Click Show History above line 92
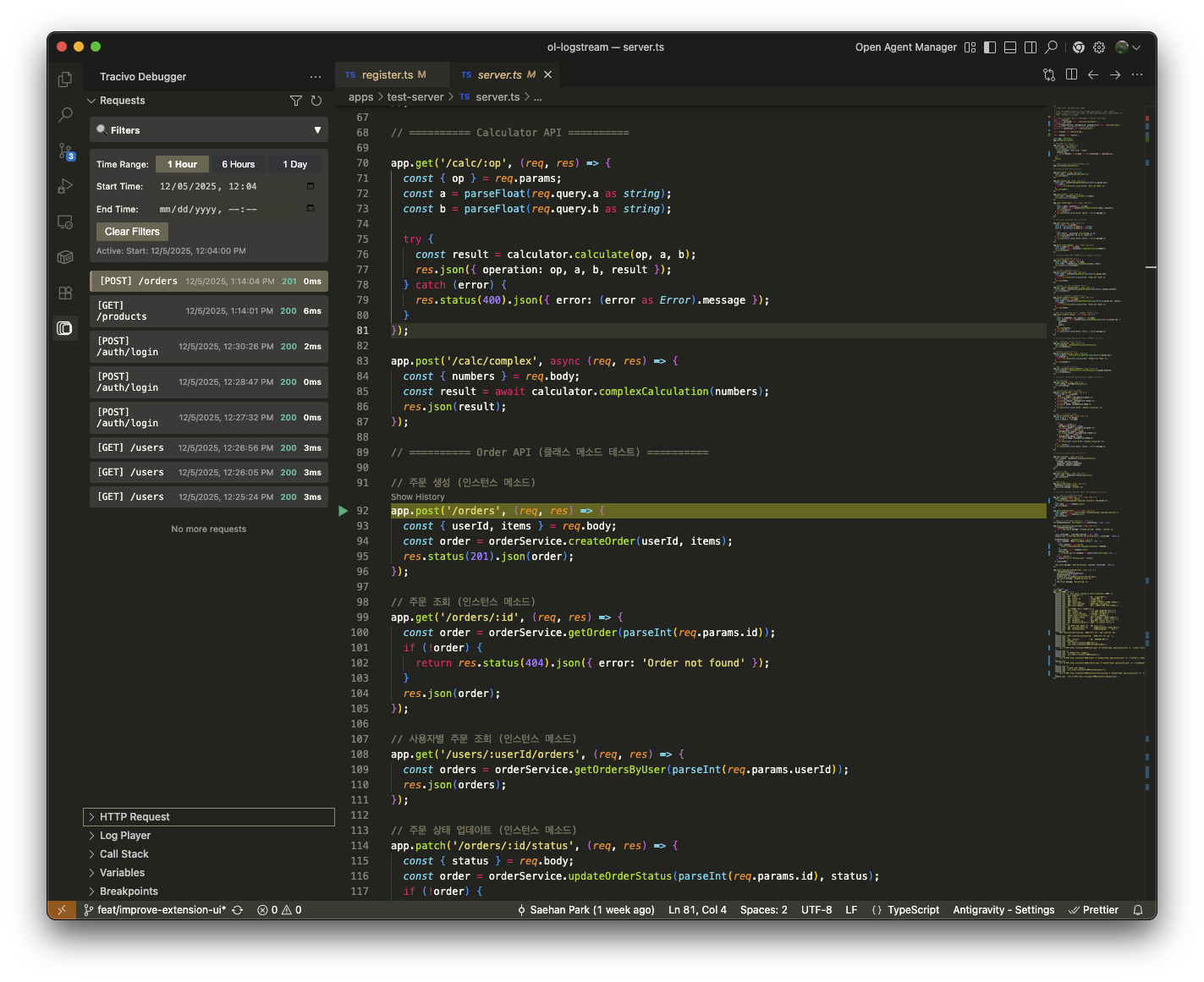 [417, 497]
